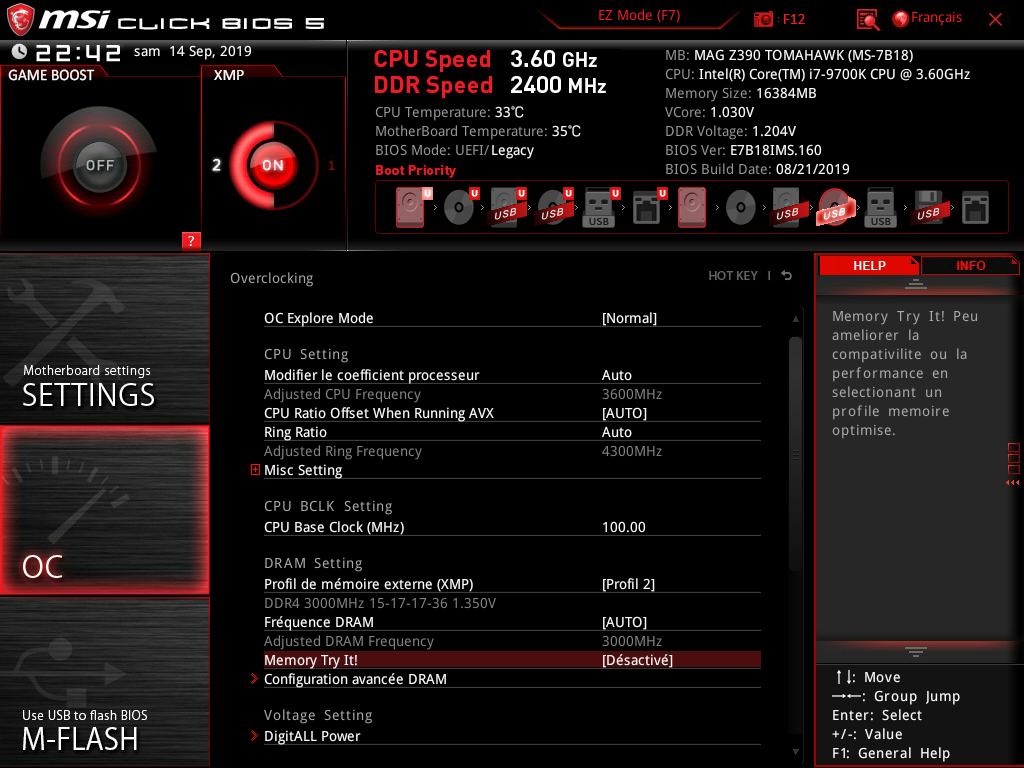Screen dimensions: 1024x768
Task: Open the Memory Try It! [Désactivé] dropdown
Action: pyautogui.click(x=637, y=660)
